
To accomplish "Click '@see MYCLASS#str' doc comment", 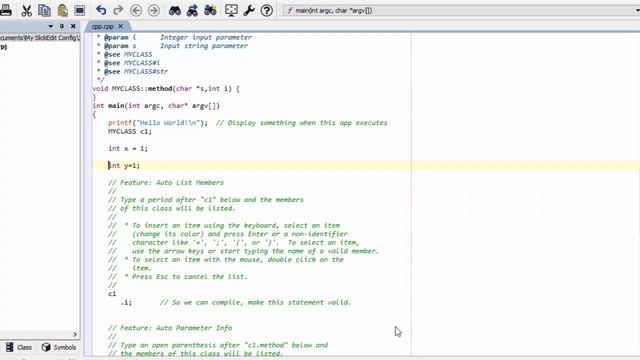I will [136, 71].
